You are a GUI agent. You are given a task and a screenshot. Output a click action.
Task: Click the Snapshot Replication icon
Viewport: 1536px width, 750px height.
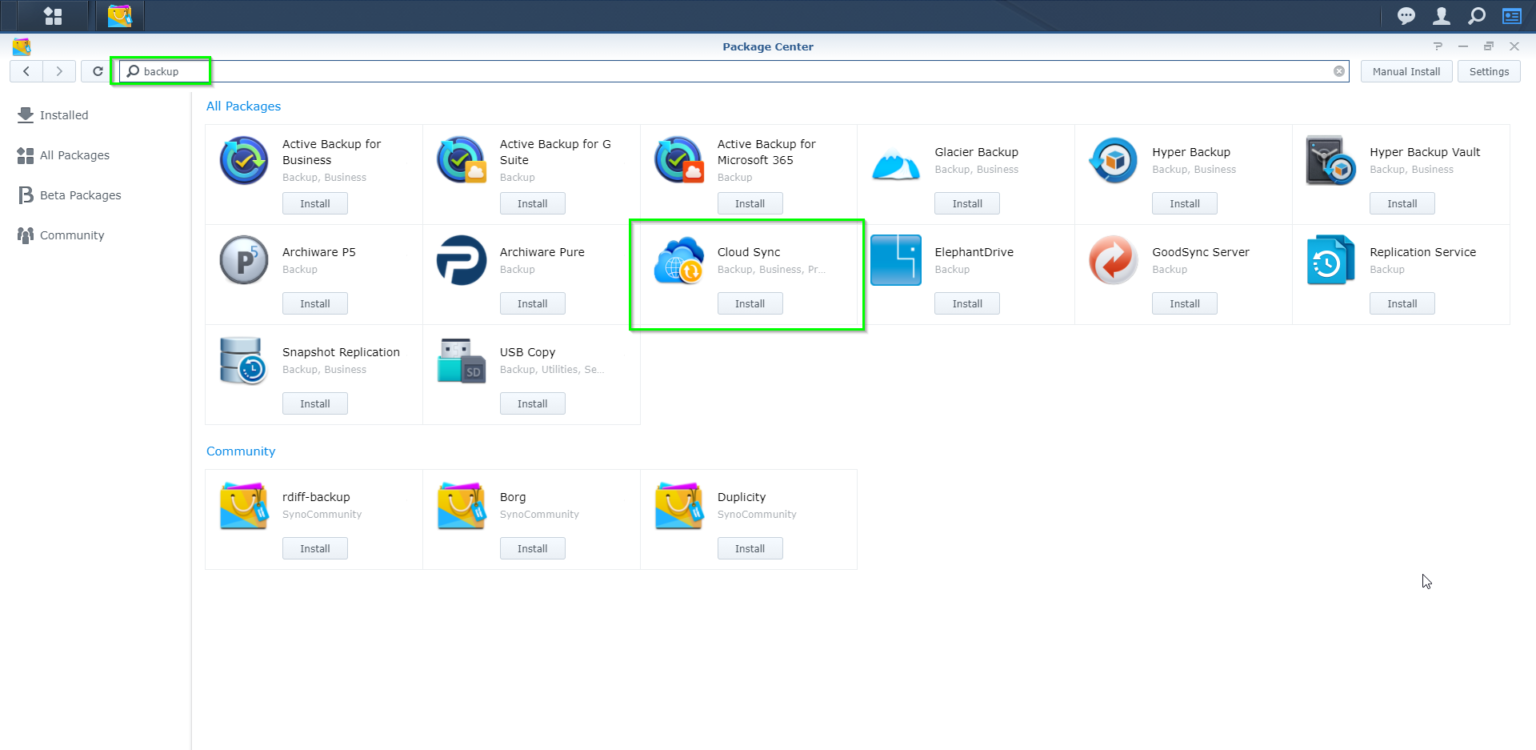click(243, 359)
